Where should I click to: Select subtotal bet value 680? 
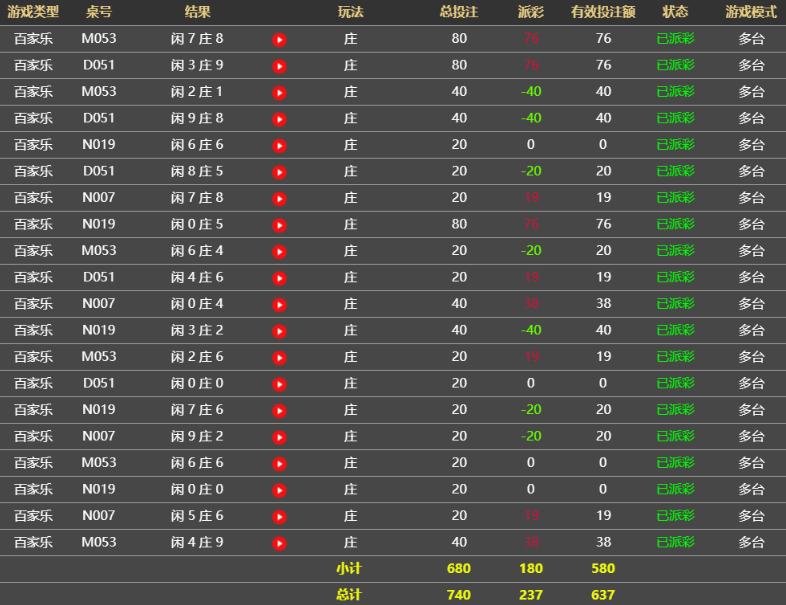coord(459,568)
